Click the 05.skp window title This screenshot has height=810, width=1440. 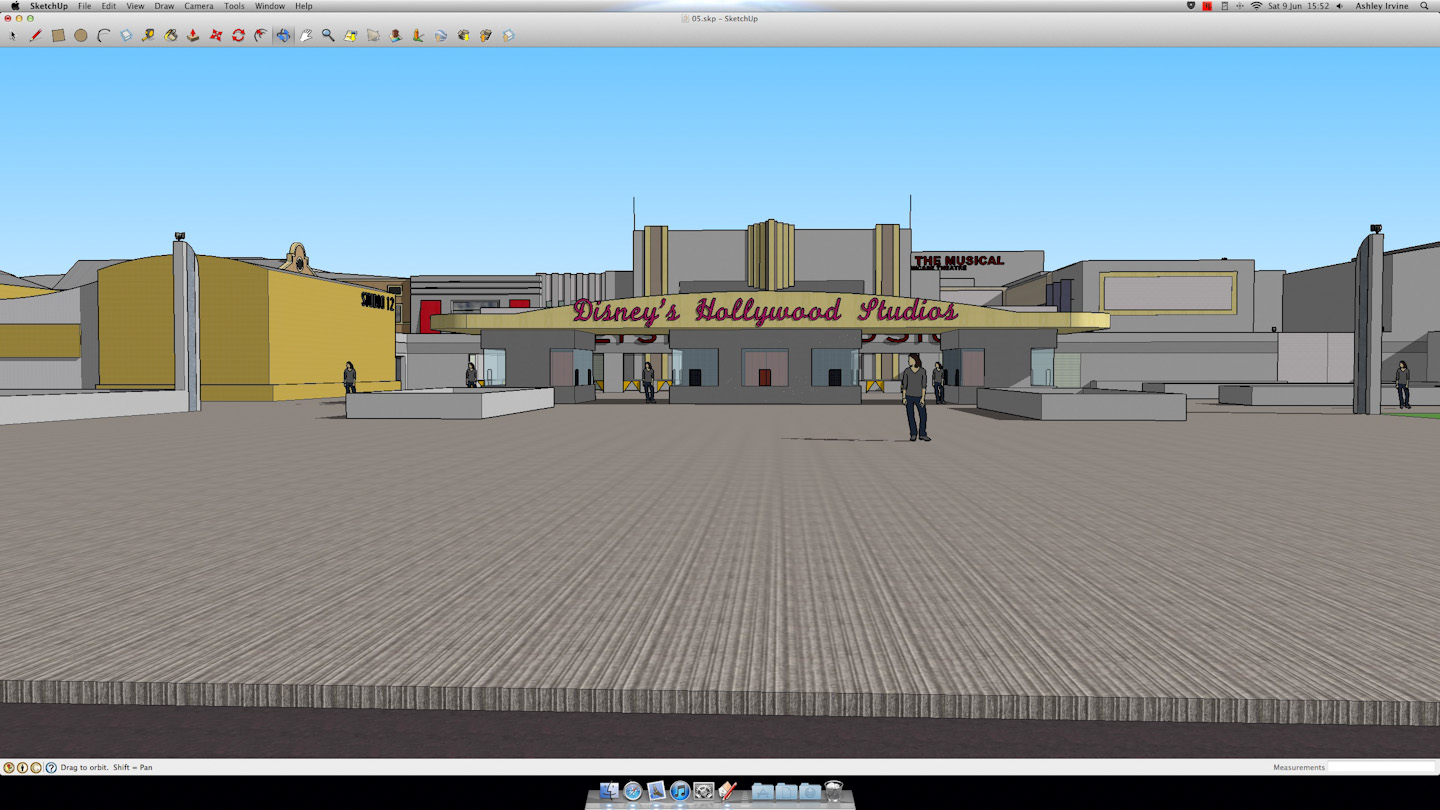(725, 18)
